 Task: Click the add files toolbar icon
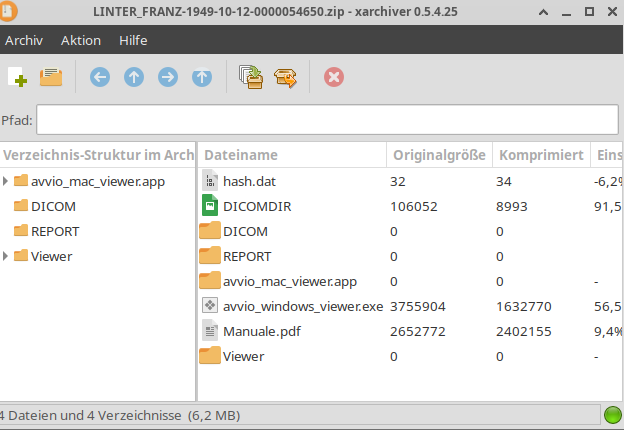tap(251, 77)
